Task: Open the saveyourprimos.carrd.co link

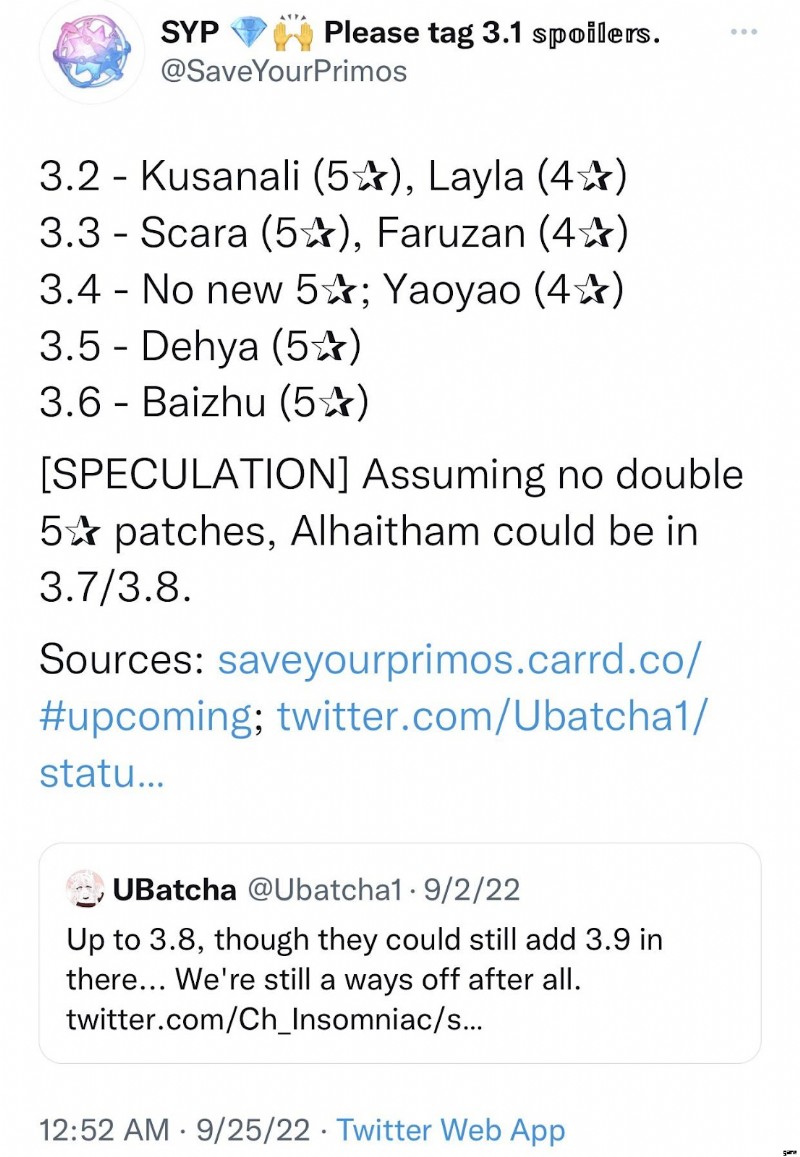Action: pyautogui.click(x=458, y=659)
